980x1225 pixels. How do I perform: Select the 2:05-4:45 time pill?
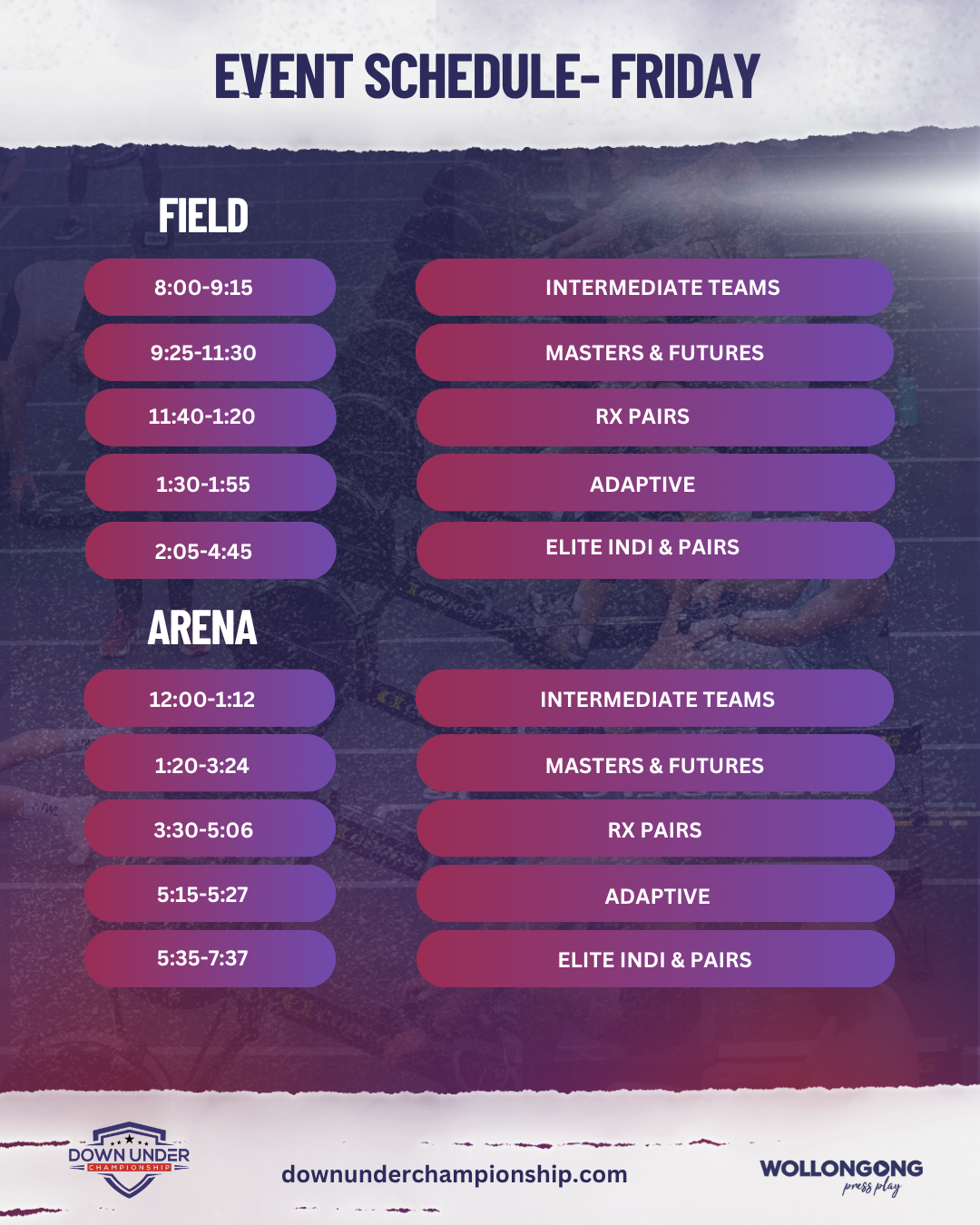click(x=210, y=551)
